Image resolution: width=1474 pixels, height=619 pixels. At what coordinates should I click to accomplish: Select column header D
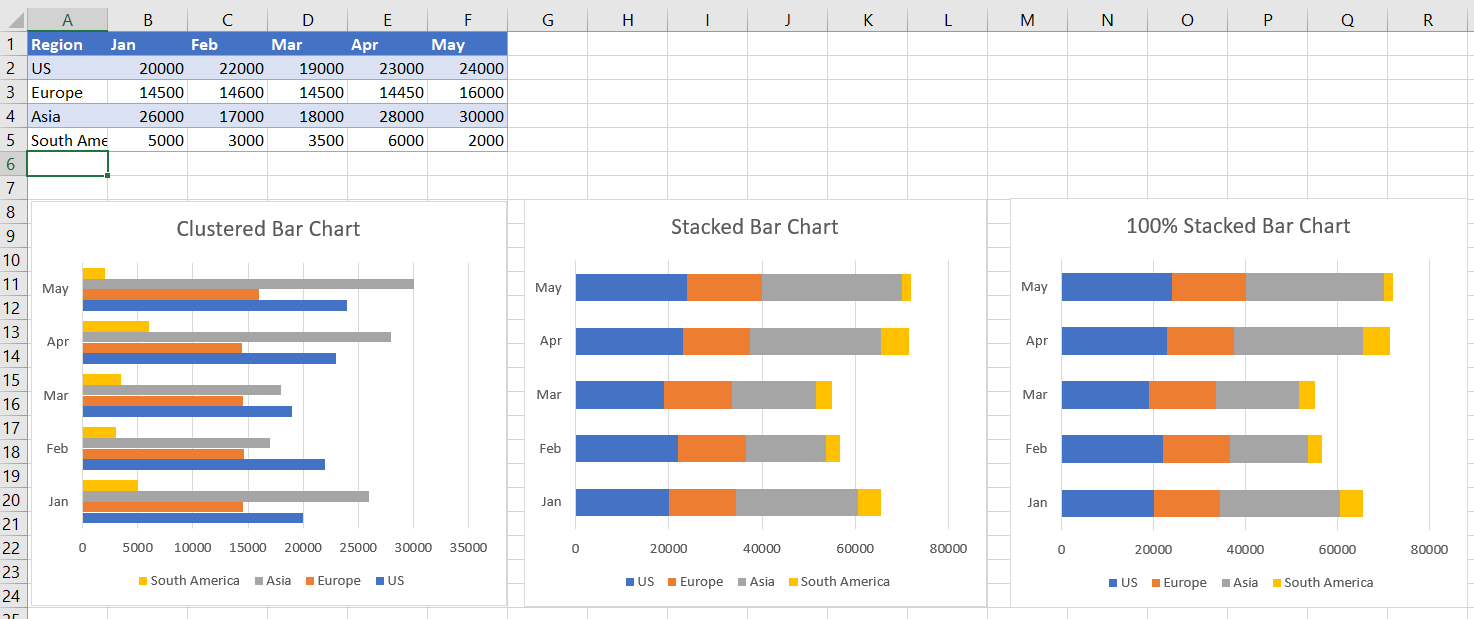click(307, 20)
